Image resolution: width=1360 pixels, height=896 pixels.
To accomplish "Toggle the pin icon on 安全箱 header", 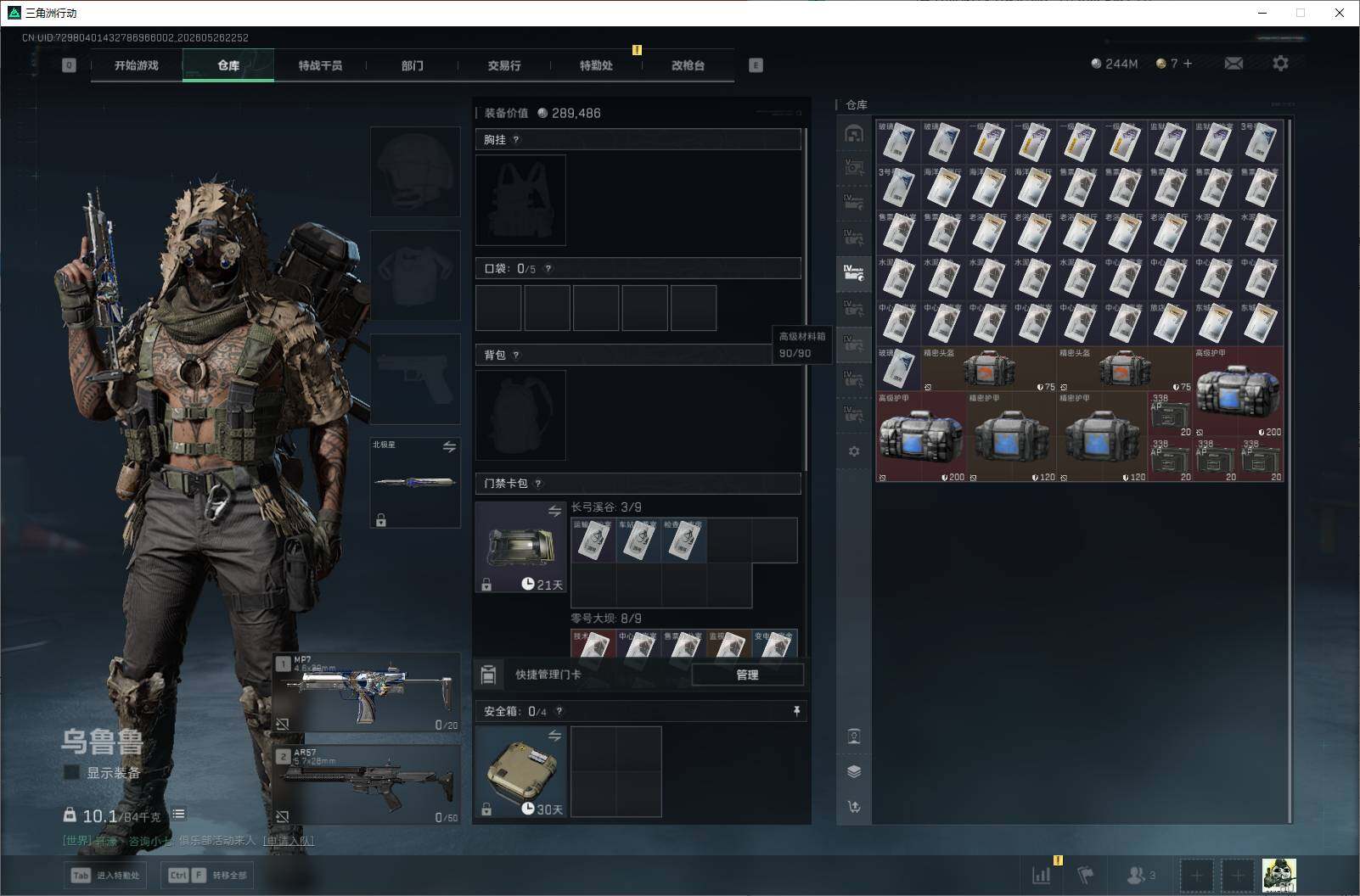I will (x=796, y=711).
